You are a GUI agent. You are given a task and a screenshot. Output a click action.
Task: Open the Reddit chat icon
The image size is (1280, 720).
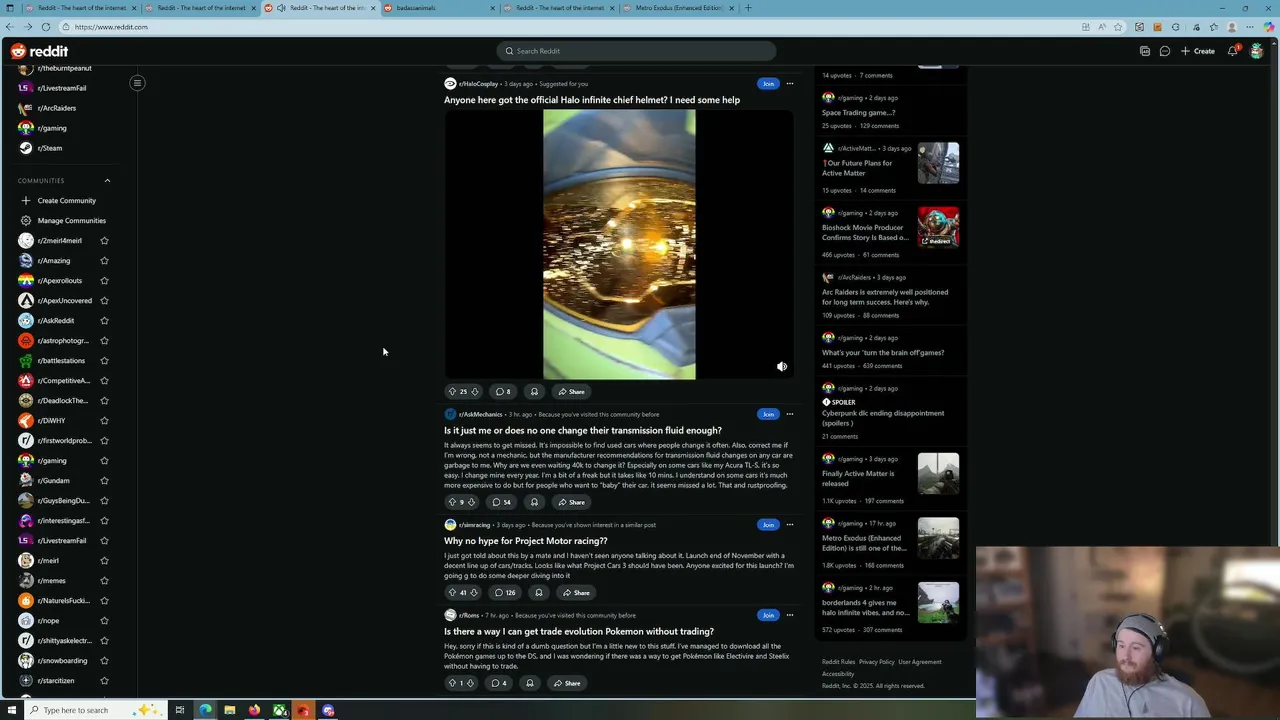coord(1165,51)
